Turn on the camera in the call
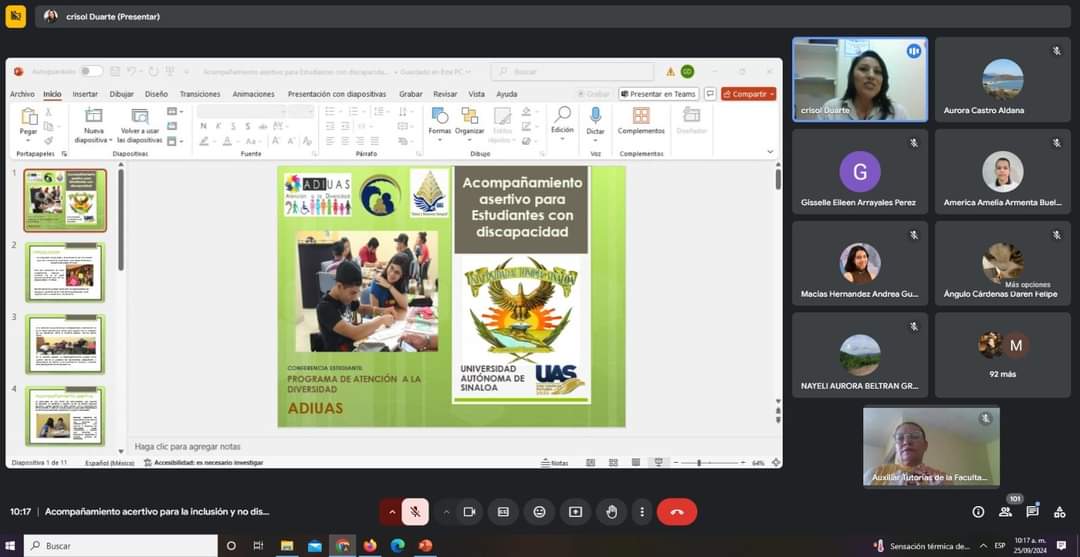The height and width of the screenshot is (557, 1080). pos(467,512)
